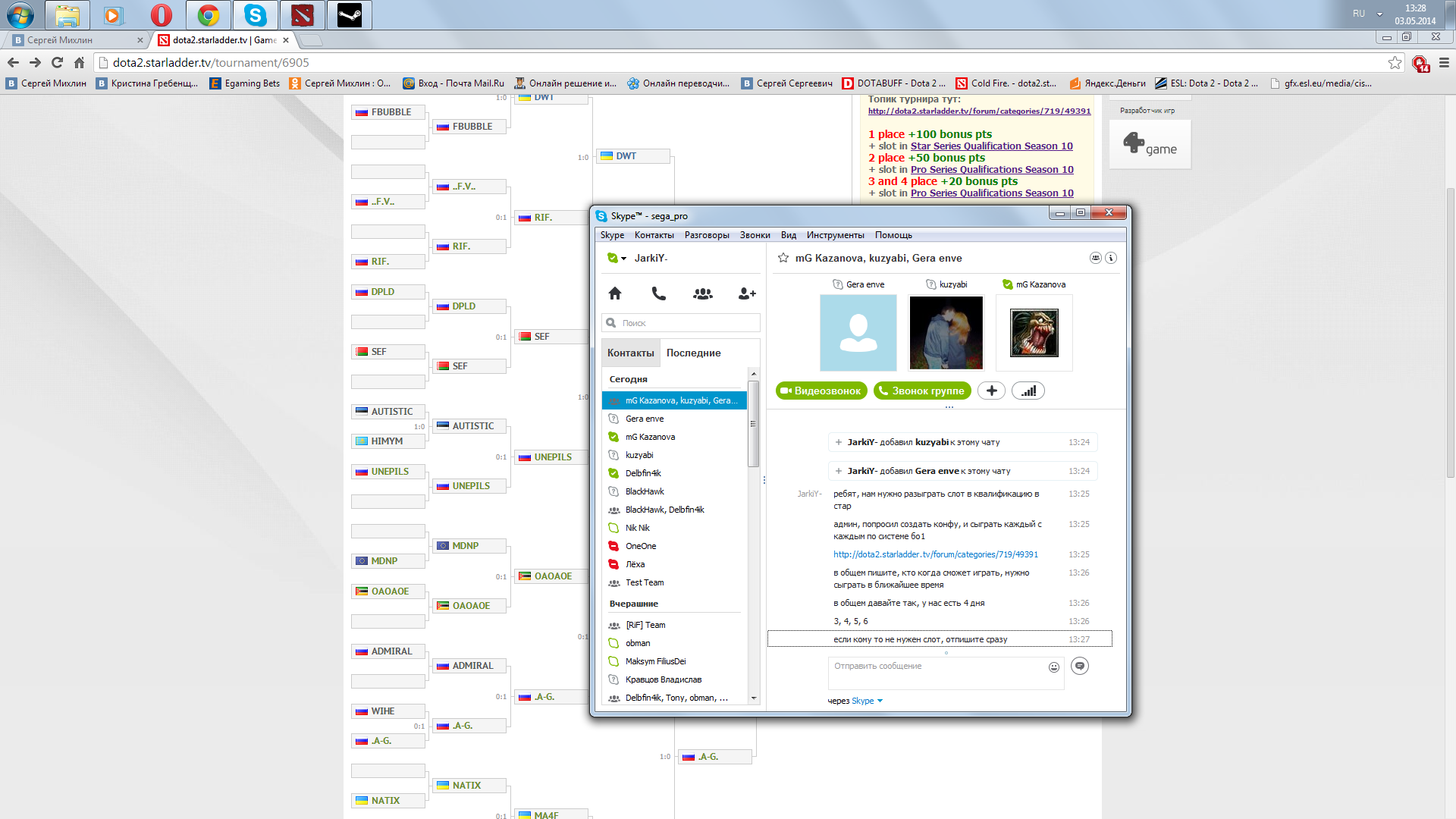
Task: Click scroll-down arrow of Skype contact list
Action: (x=753, y=698)
